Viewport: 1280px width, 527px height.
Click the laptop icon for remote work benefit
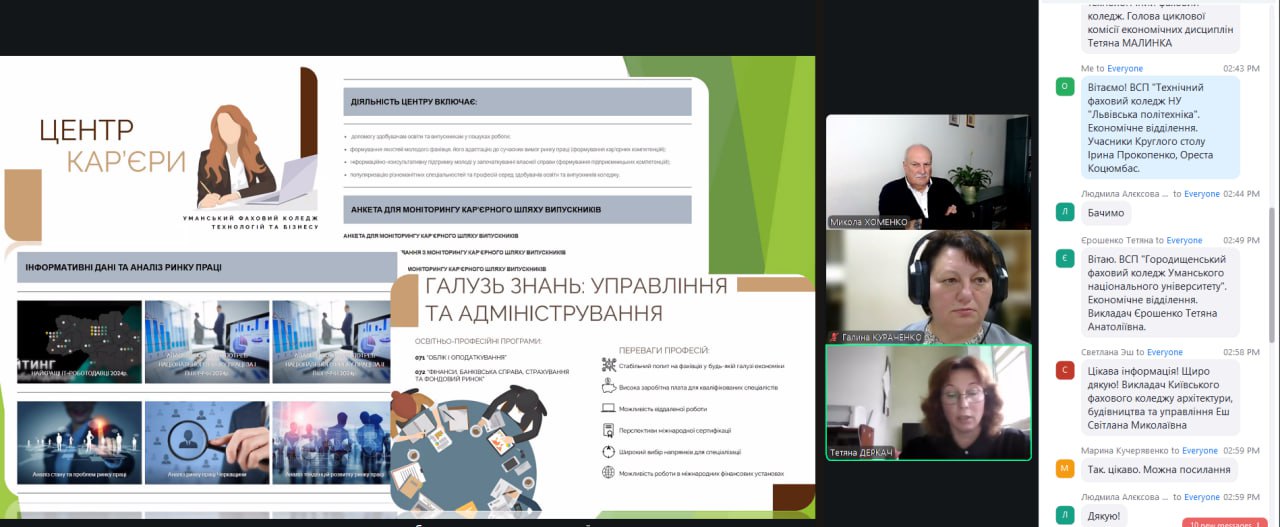pyautogui.click(x=608, y=408)
